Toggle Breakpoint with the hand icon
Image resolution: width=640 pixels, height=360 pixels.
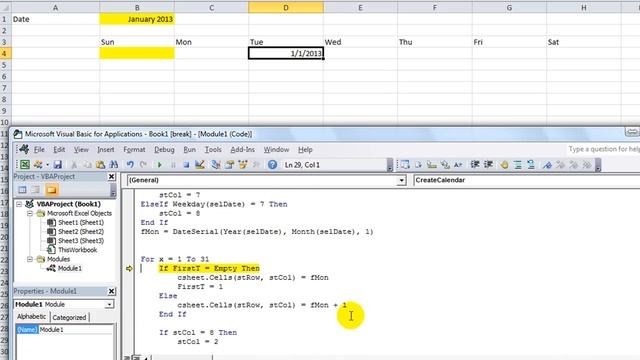(x=504, y=164)
